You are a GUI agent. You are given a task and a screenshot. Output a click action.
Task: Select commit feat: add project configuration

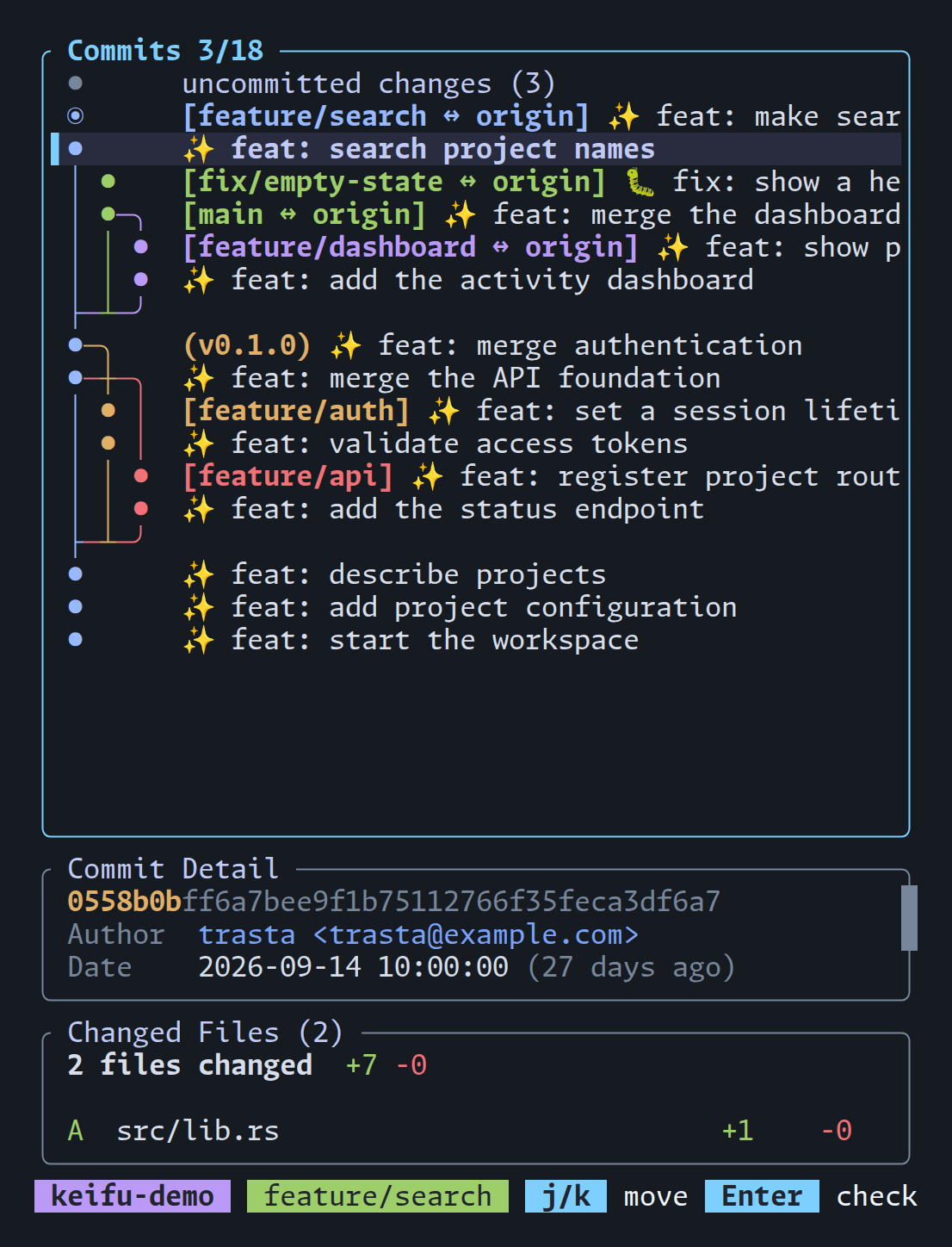[476, 607]
